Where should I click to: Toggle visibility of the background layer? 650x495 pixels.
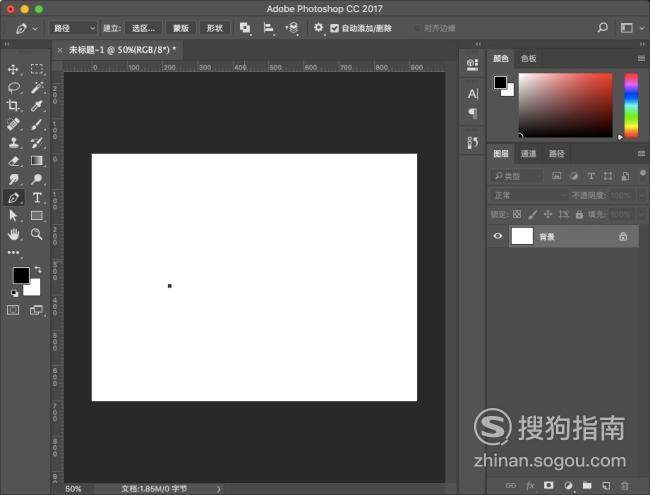tap(498, 236)
